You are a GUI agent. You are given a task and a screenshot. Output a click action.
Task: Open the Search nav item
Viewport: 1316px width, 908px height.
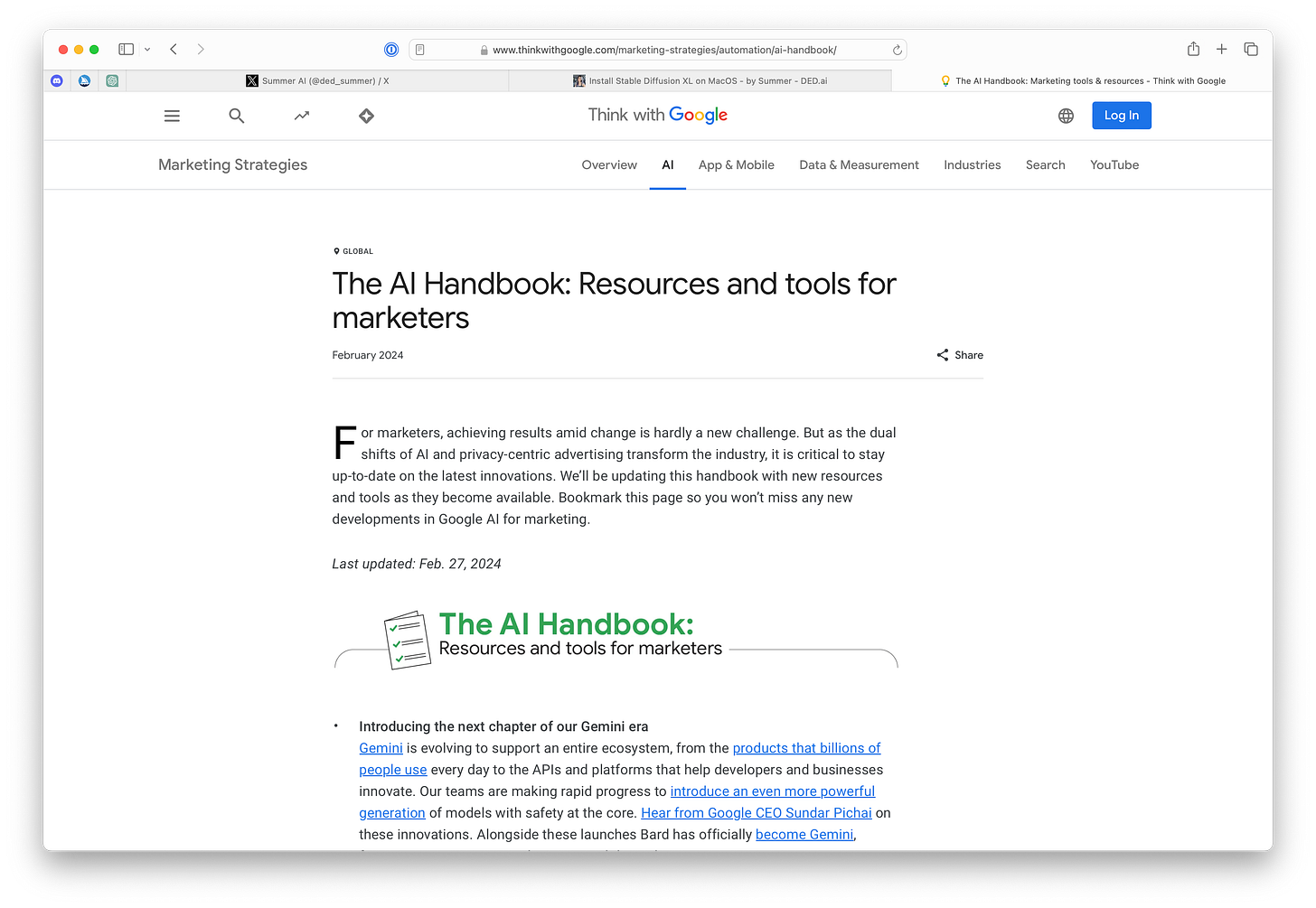click(1046, 164)
